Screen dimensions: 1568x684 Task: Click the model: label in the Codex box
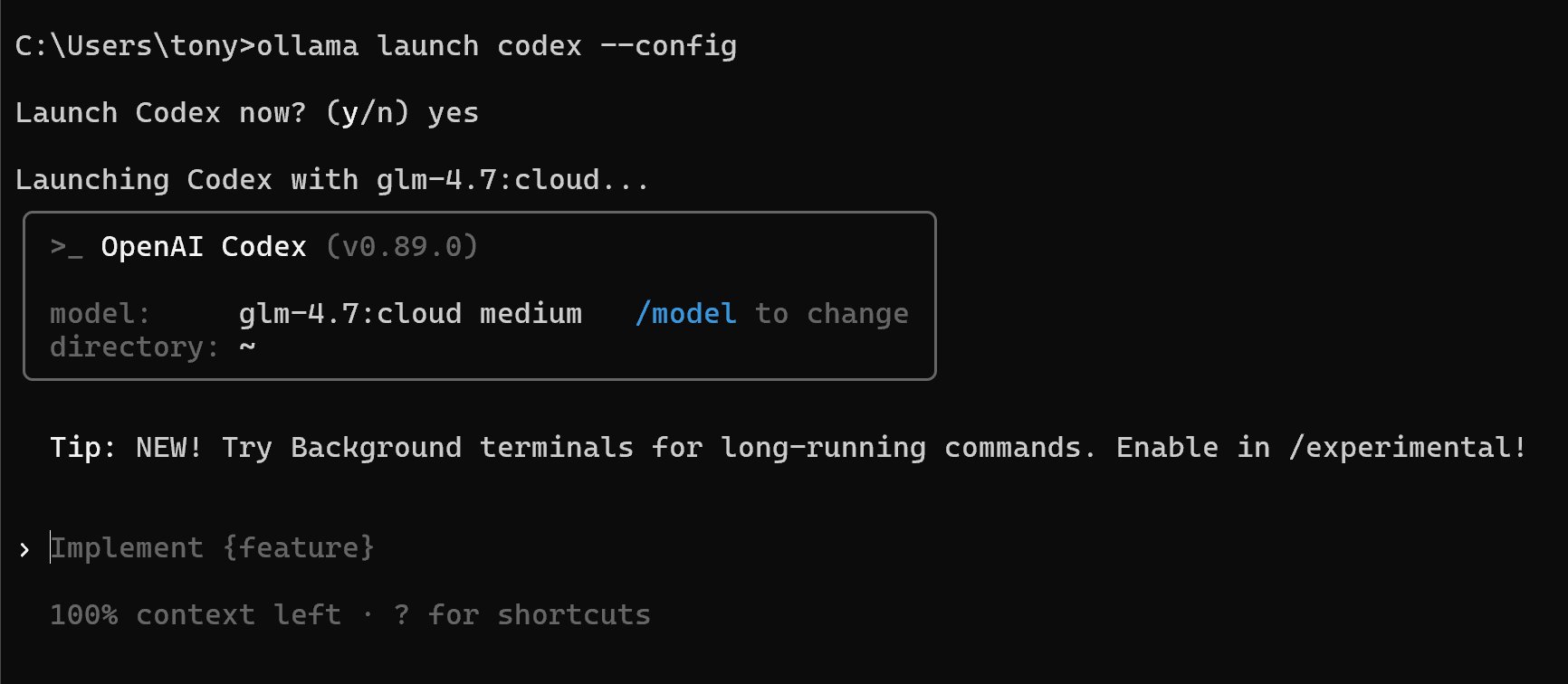point(100,314)
